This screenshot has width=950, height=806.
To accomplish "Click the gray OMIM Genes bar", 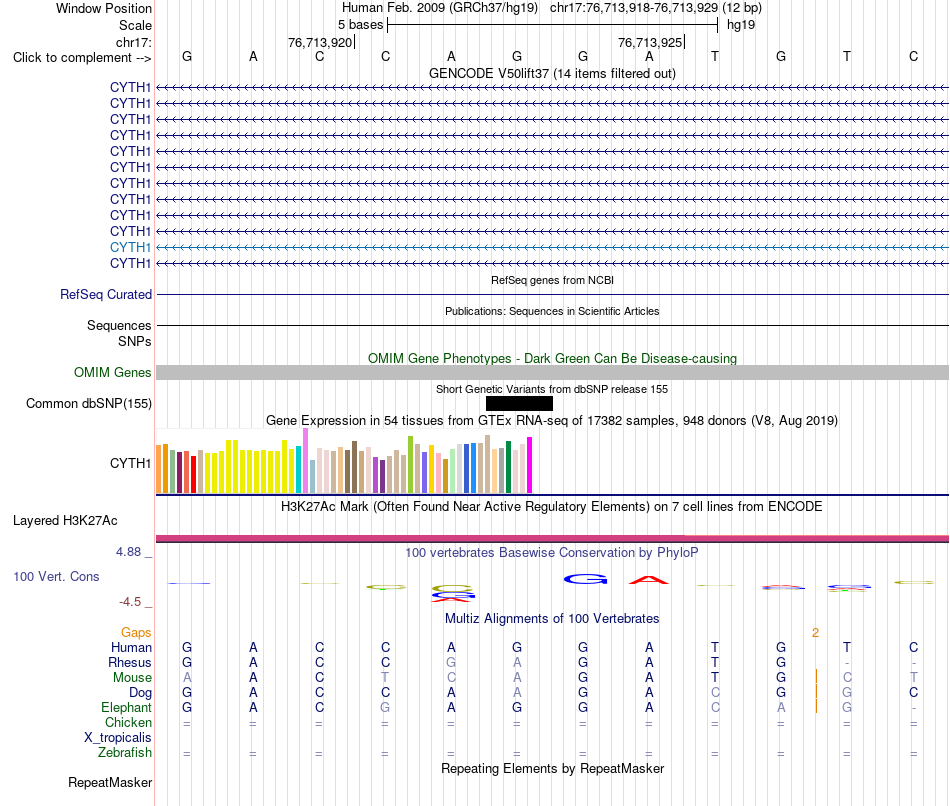I will click(552, 373).
